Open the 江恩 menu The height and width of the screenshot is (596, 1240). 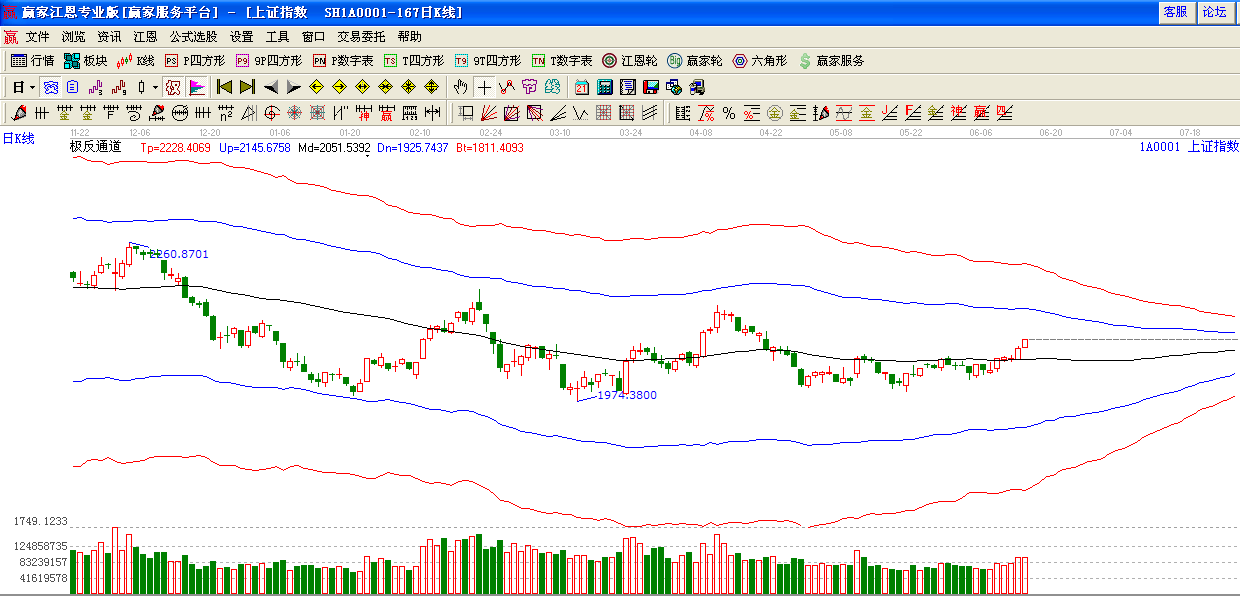click(145, 37)
